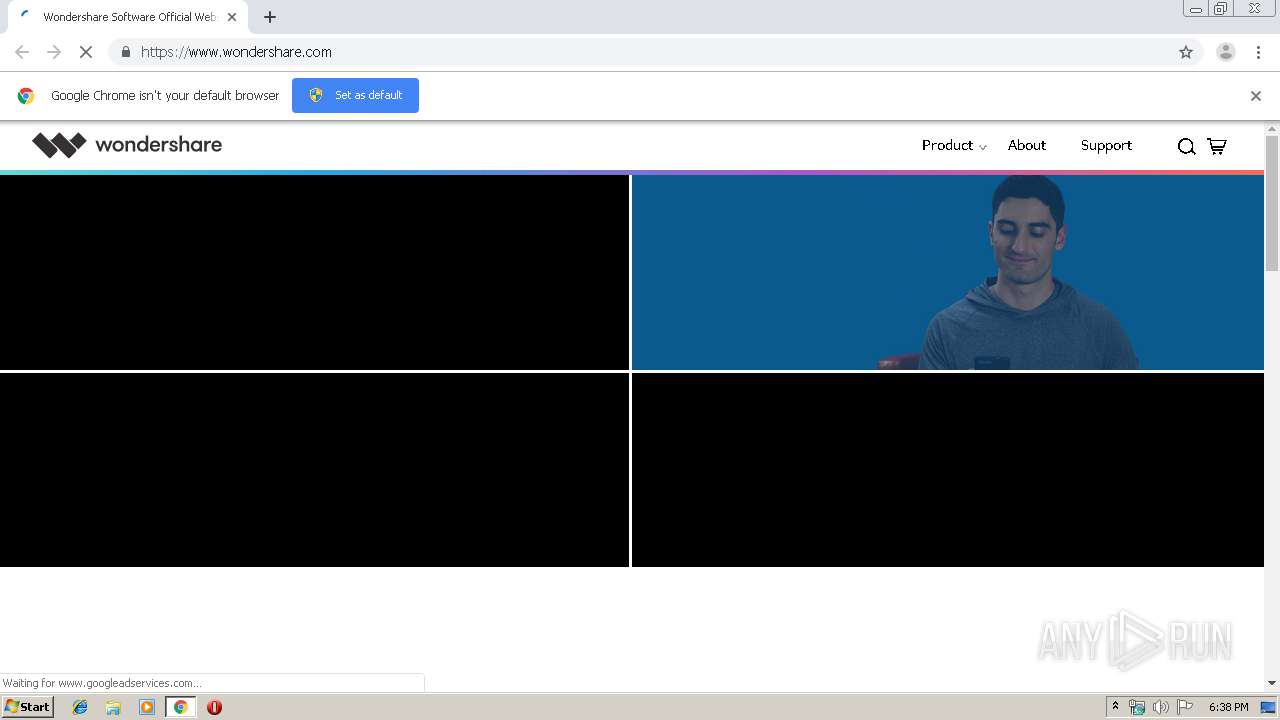Minimize the Chrome window
Image resolution: width=1280 pixels, height=720 pixels.
click(x=1195, y=9)
